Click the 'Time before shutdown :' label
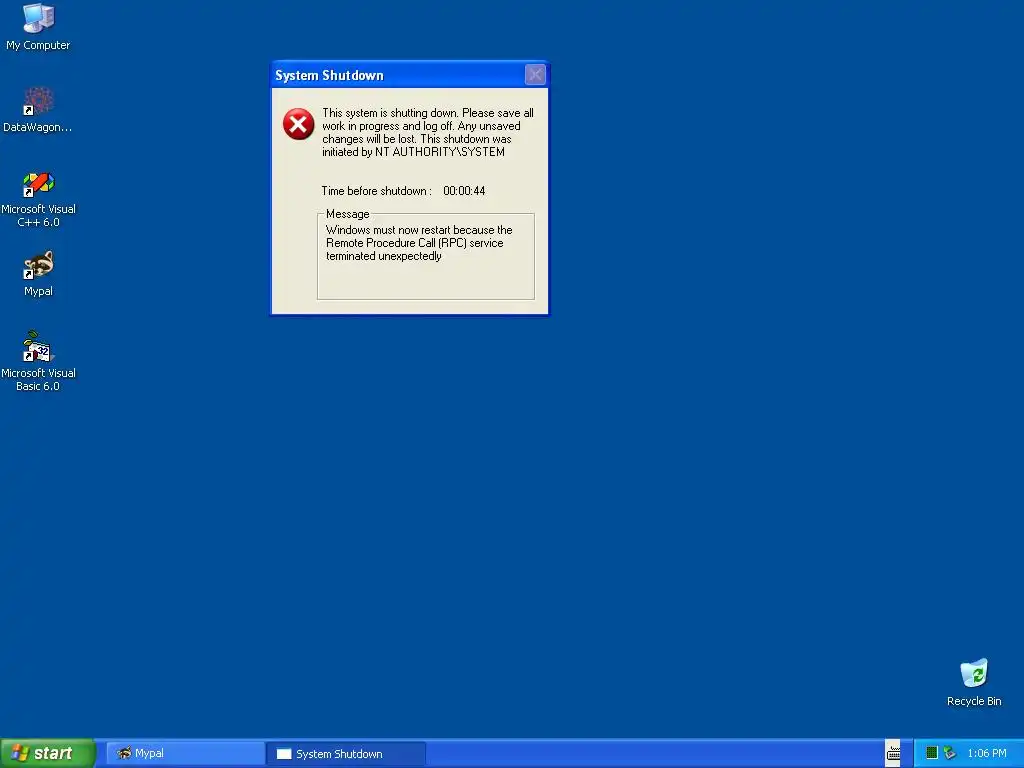 (x=376, y=191)
